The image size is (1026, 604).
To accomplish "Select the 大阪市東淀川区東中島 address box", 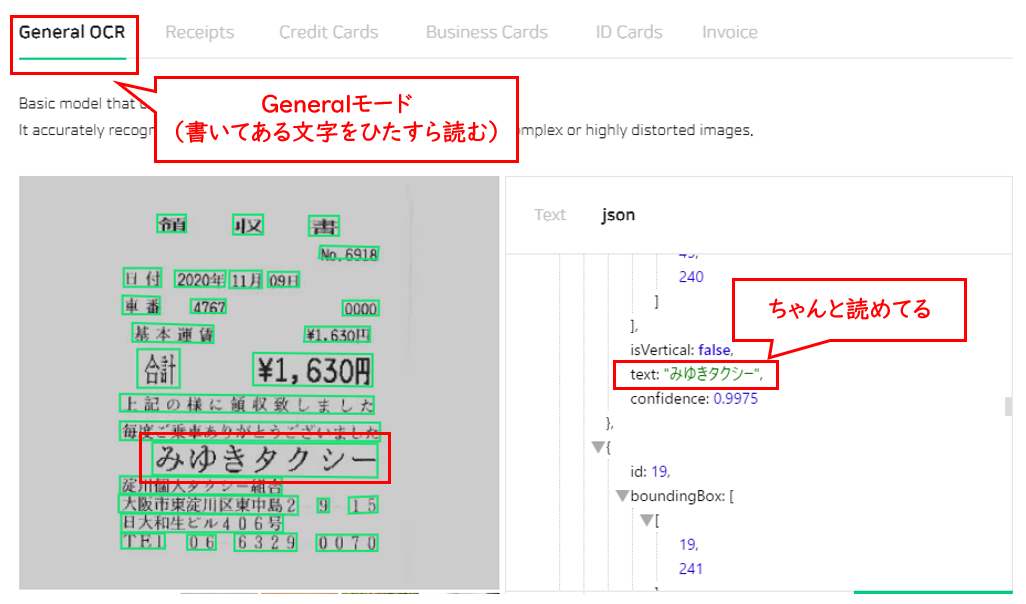I will coord(209,505).
